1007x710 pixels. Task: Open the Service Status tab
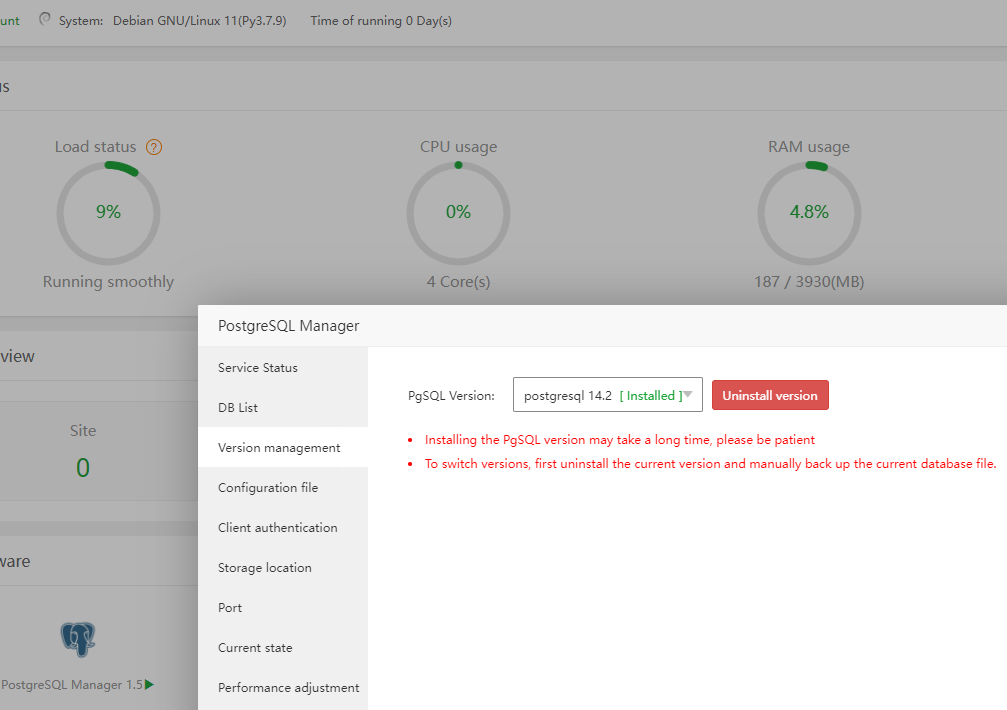coord(283,367)
